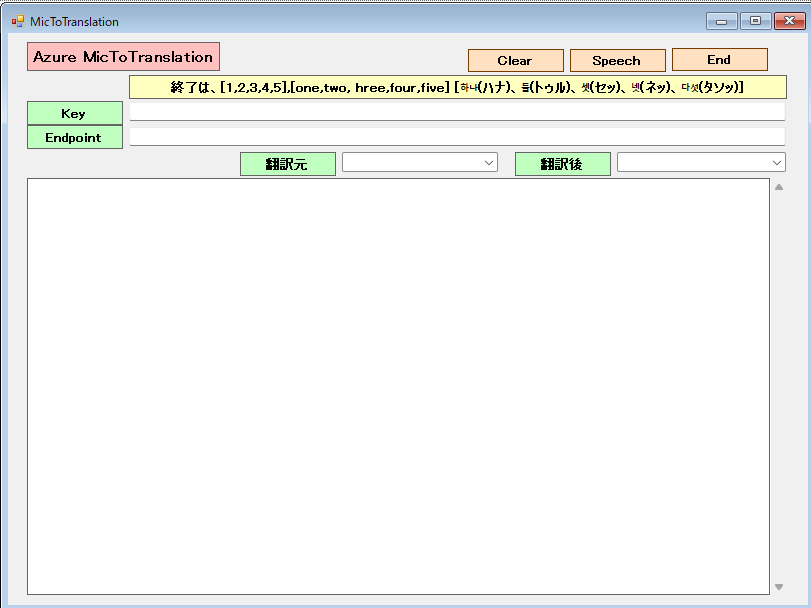Click the MicToTranslation app icon in title bar
The width and height of the screenshot is (811, 608).
pyautogui.click(x=17, y=21)
